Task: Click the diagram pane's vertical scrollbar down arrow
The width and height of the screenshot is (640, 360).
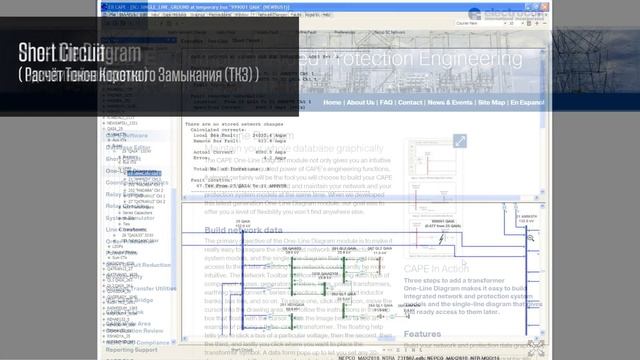Action: coord(542,333)
